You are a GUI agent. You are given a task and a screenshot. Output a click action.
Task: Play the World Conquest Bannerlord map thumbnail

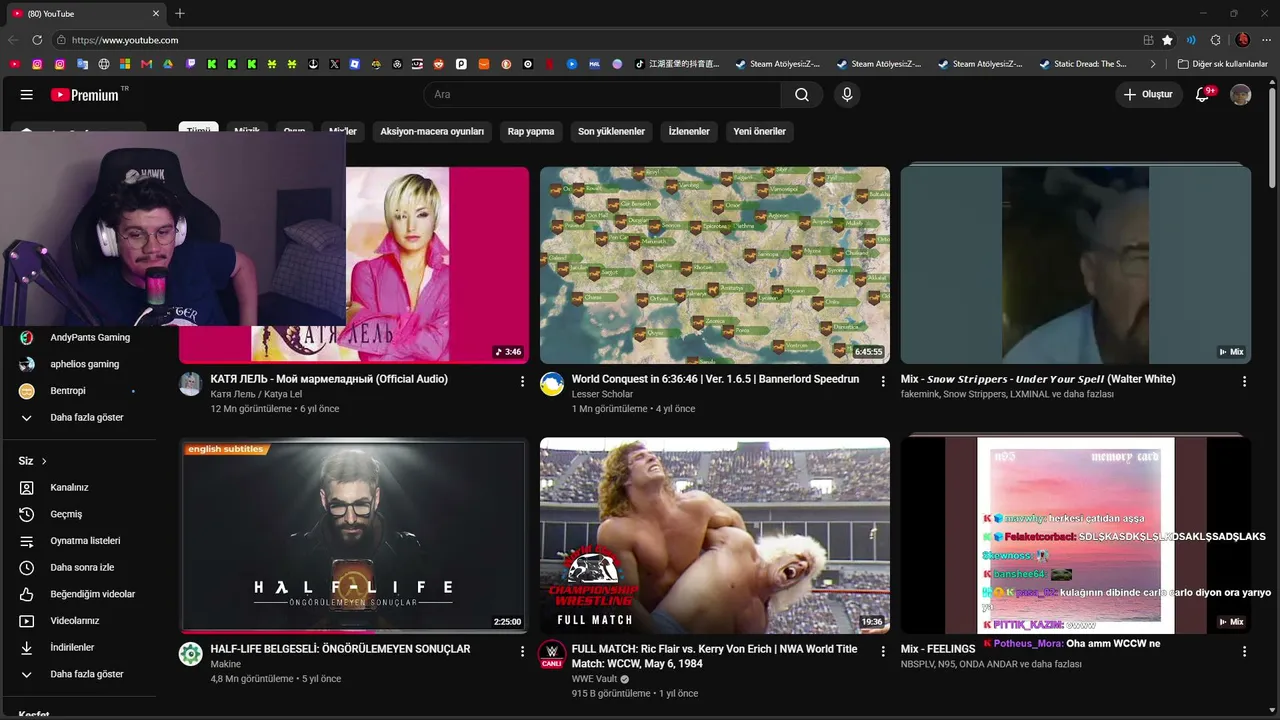coord(715,265)
